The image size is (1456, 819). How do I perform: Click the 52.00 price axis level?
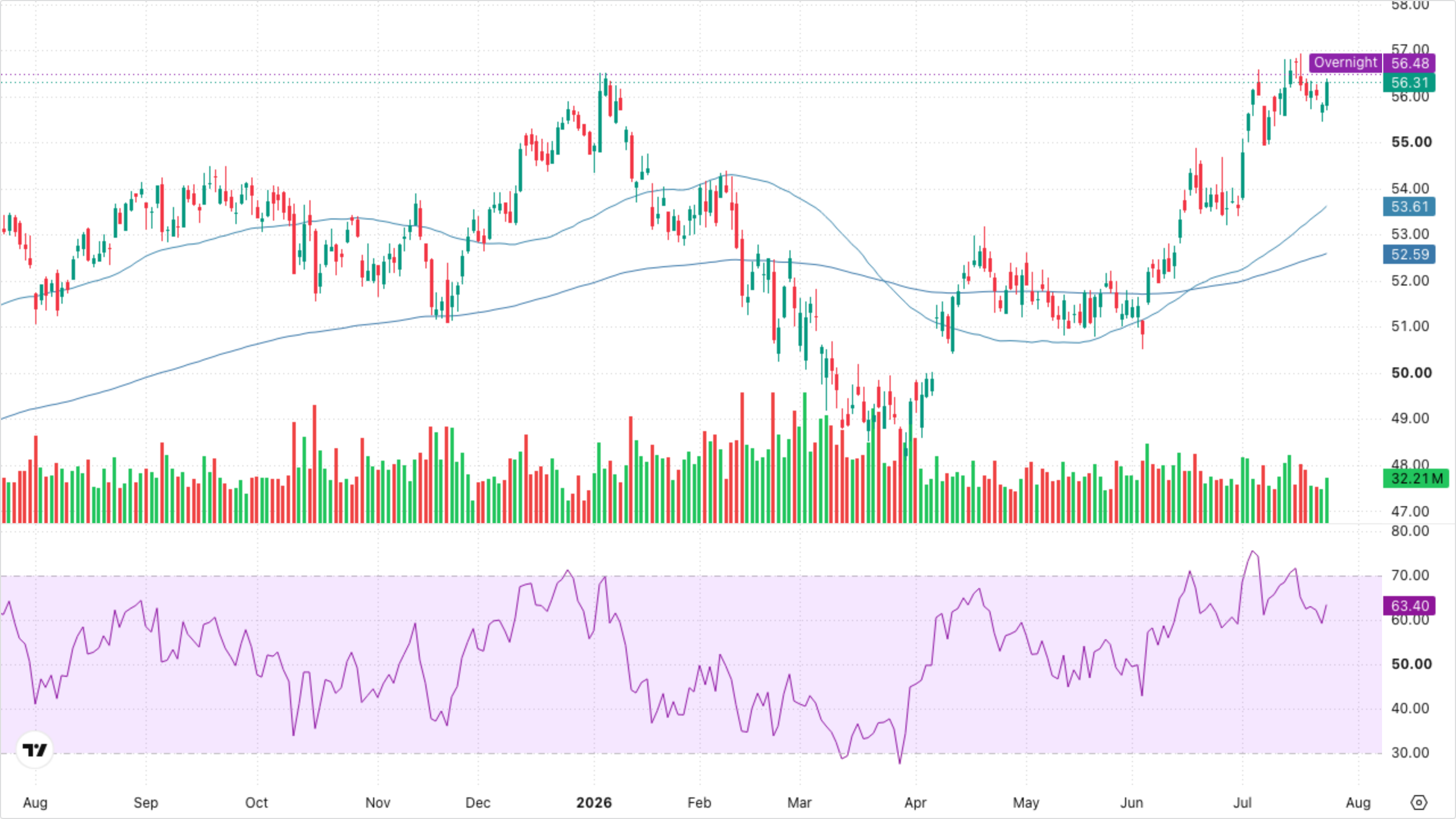pyautogui.click(x=1410, y=280)
